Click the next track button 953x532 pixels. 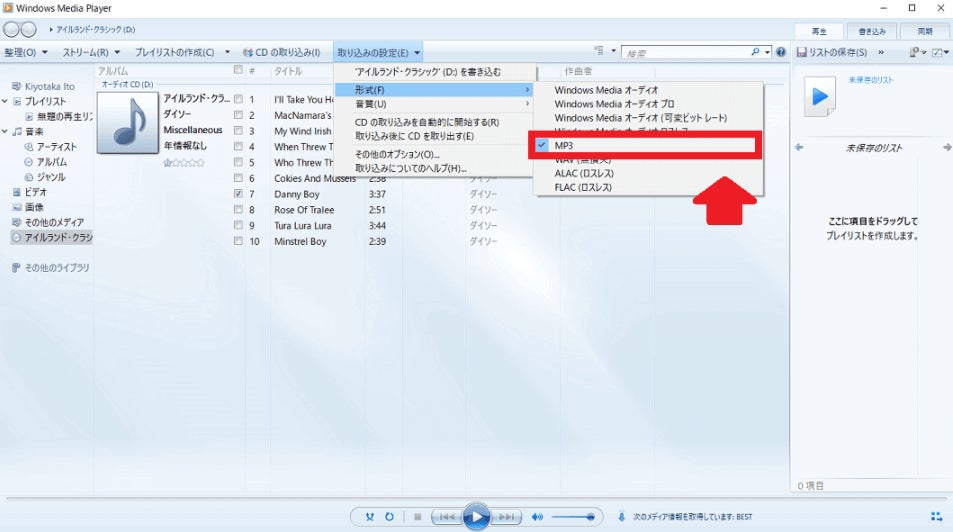506,517
